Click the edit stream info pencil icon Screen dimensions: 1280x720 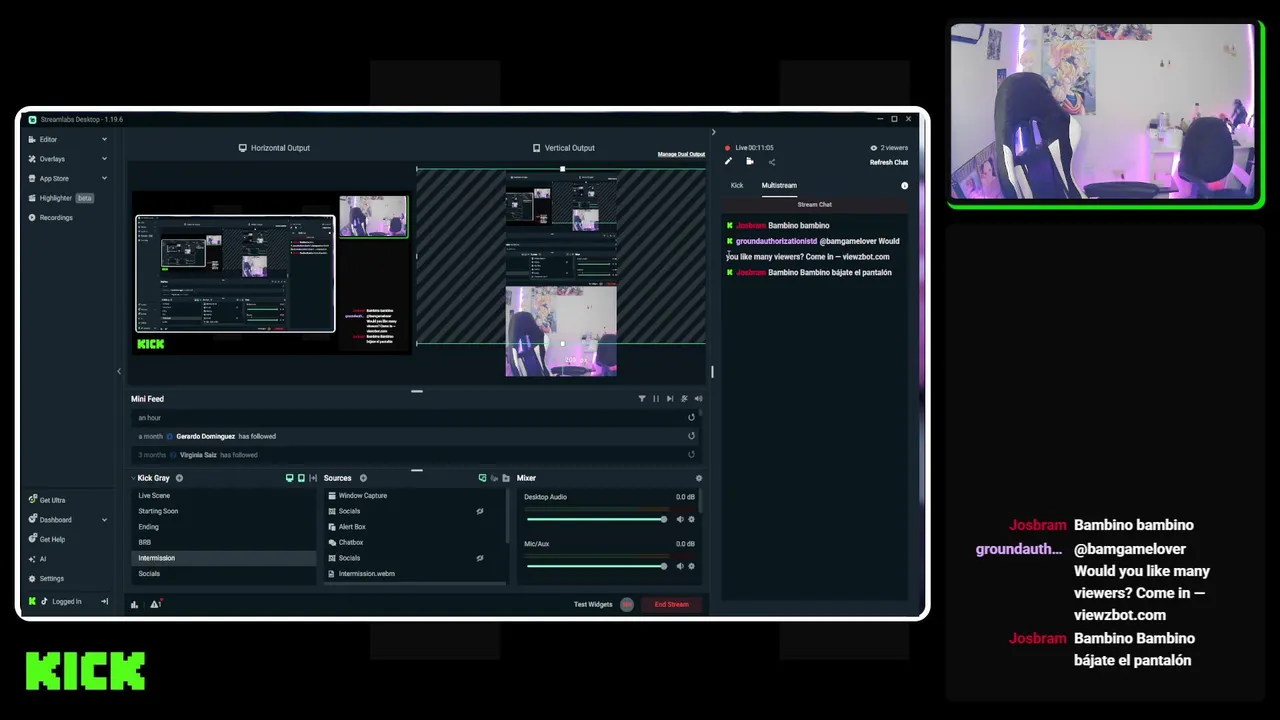point(728,162)
